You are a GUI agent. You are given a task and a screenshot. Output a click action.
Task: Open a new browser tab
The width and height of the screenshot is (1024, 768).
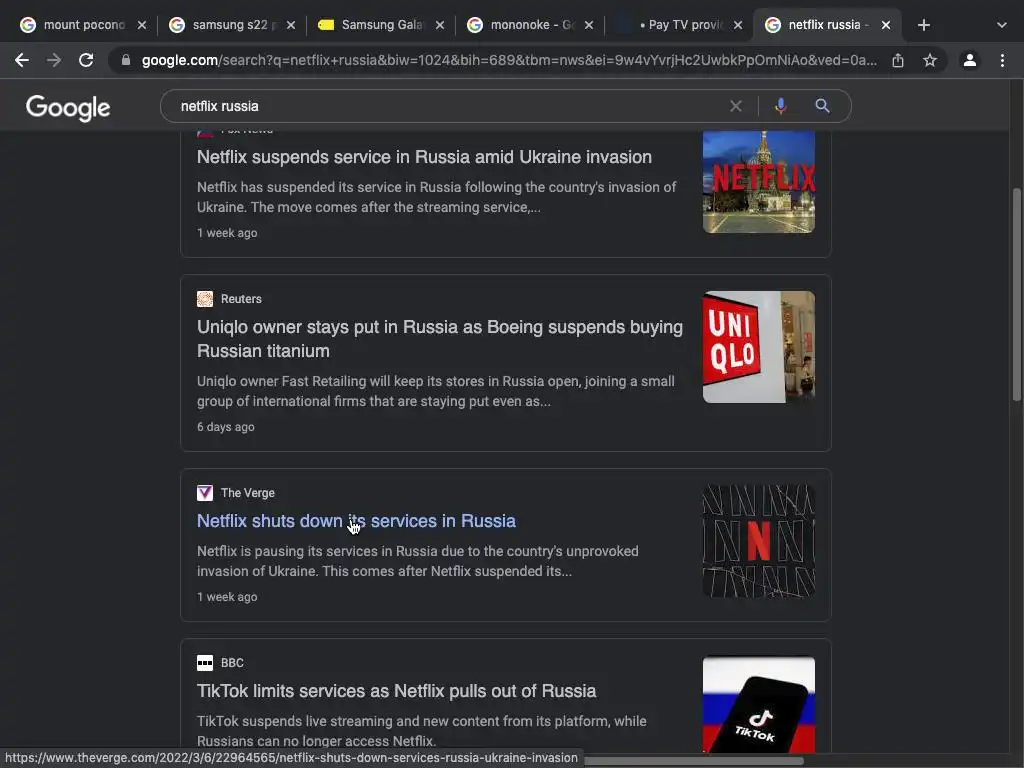click(923, 25)
